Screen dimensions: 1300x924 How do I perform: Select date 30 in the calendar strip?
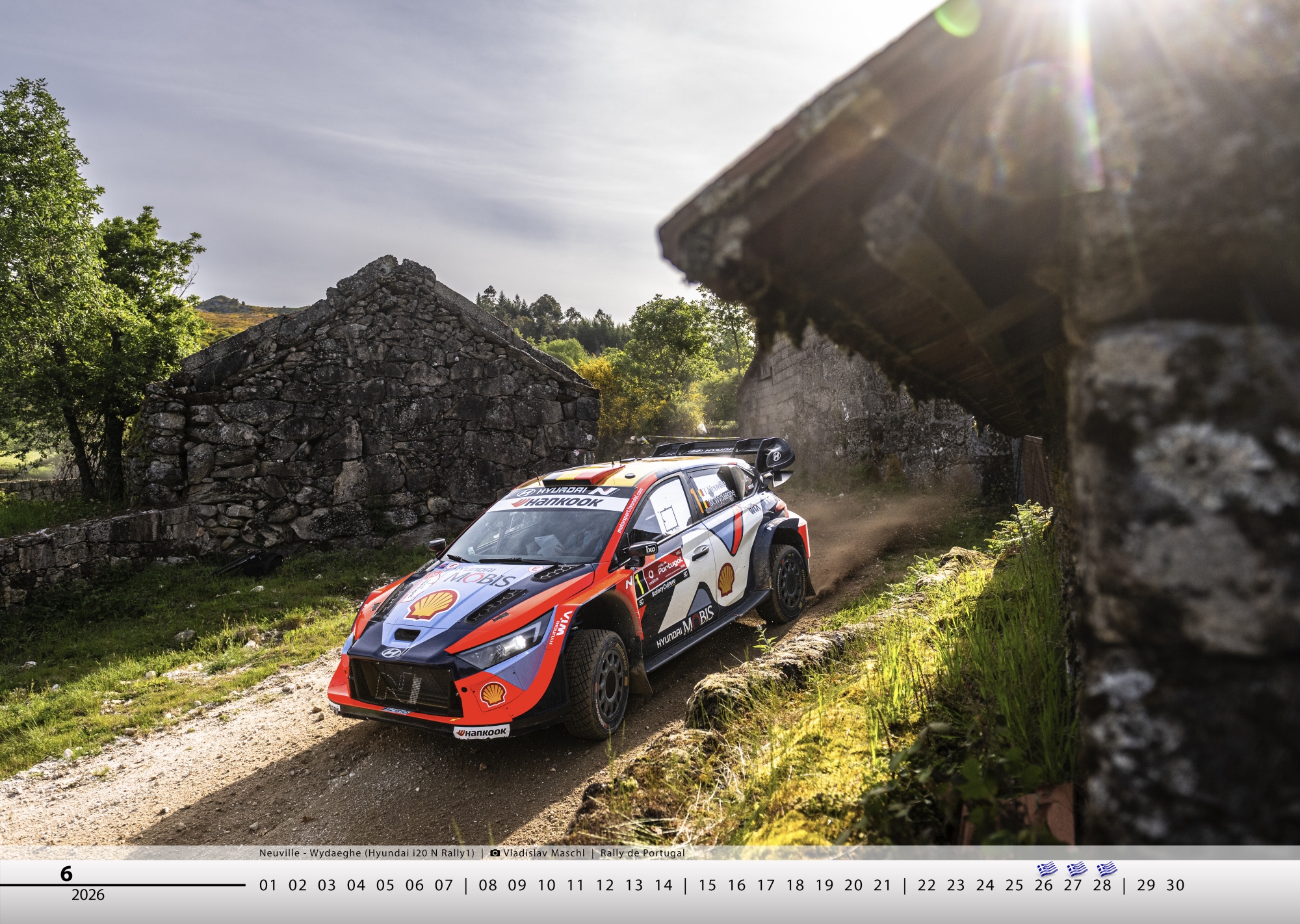point(1175,885)
